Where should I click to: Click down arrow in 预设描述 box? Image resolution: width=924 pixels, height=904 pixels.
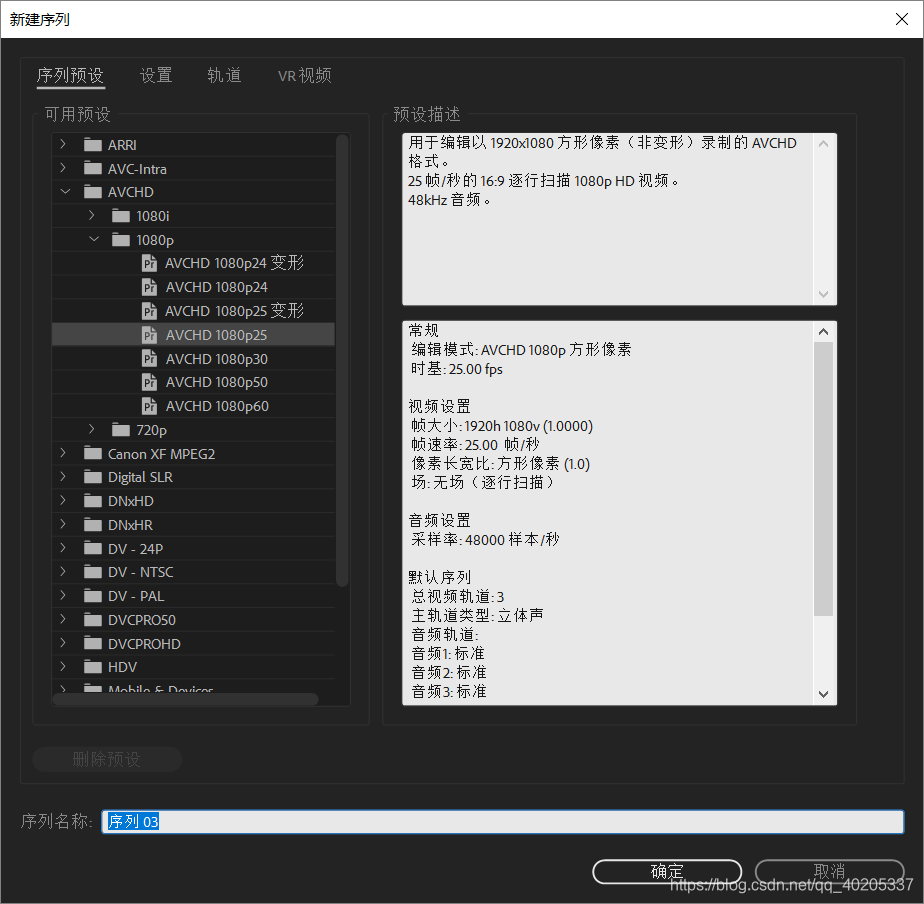(824, 294)
